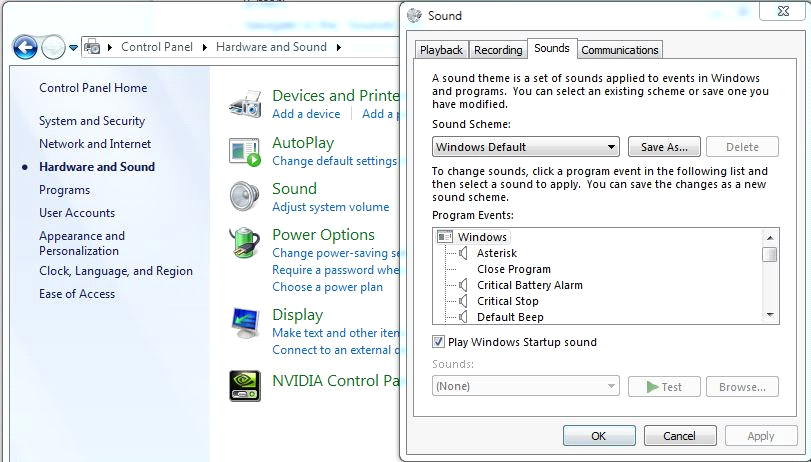Image resolution: width=811 pixels, height=462 pixels.
Task: Open Network and Internet category
Action: (95, 144)
